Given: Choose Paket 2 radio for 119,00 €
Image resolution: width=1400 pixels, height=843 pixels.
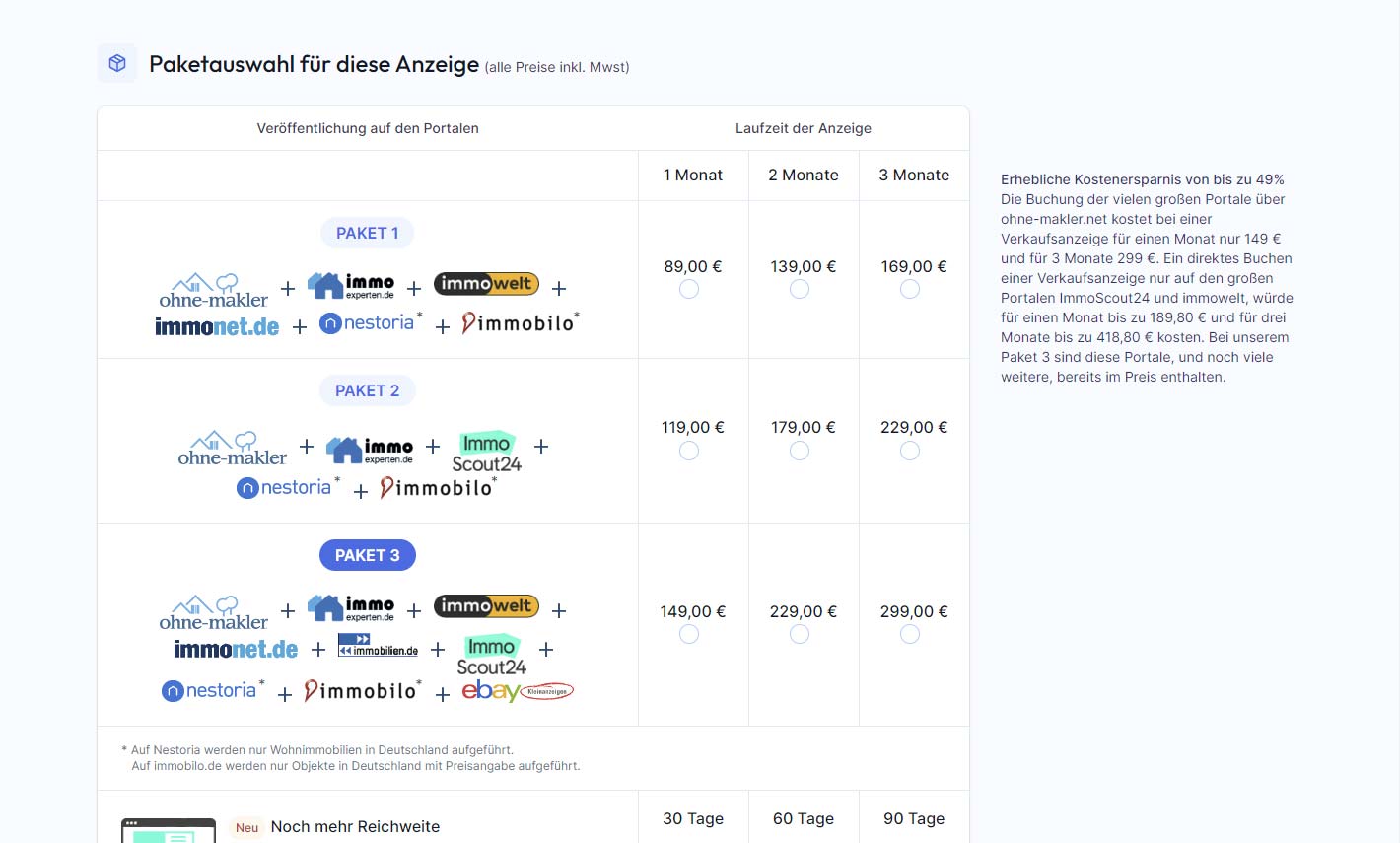Looking at the screenshot, I should [689, 451].
